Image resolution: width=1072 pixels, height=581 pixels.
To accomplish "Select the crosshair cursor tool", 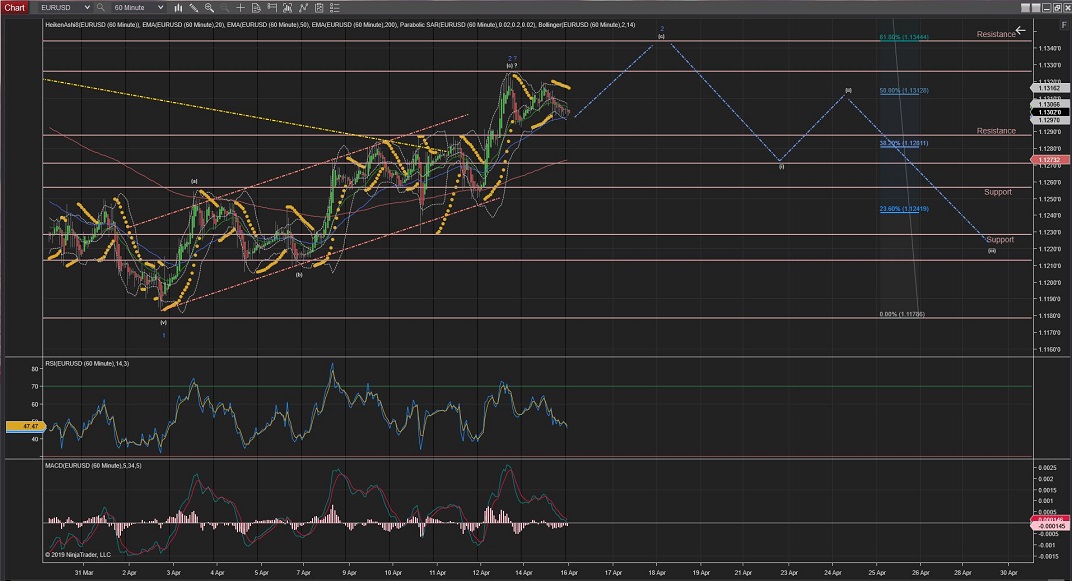I will (240, 7).
